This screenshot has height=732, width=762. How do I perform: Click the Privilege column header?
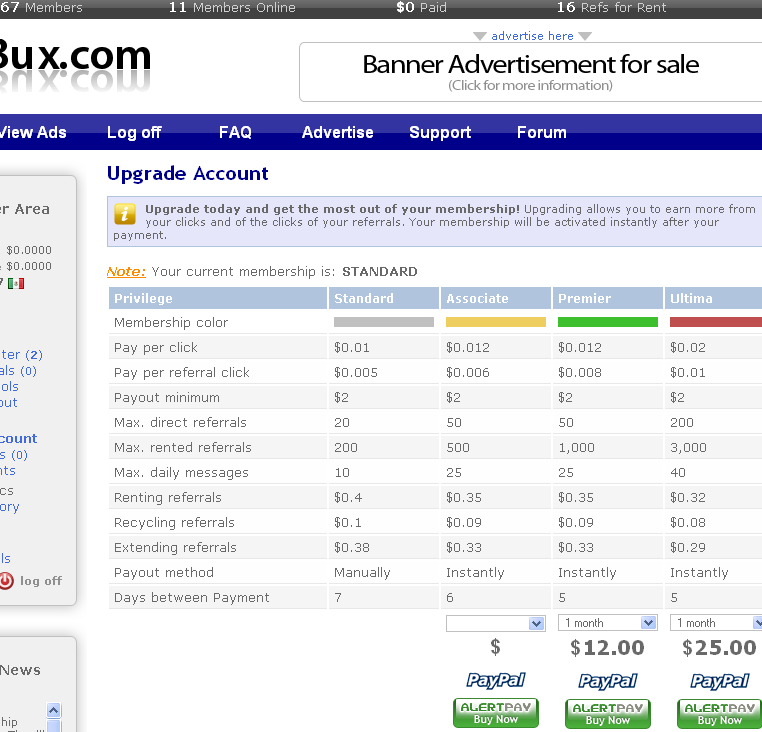[x=218, y=298]
